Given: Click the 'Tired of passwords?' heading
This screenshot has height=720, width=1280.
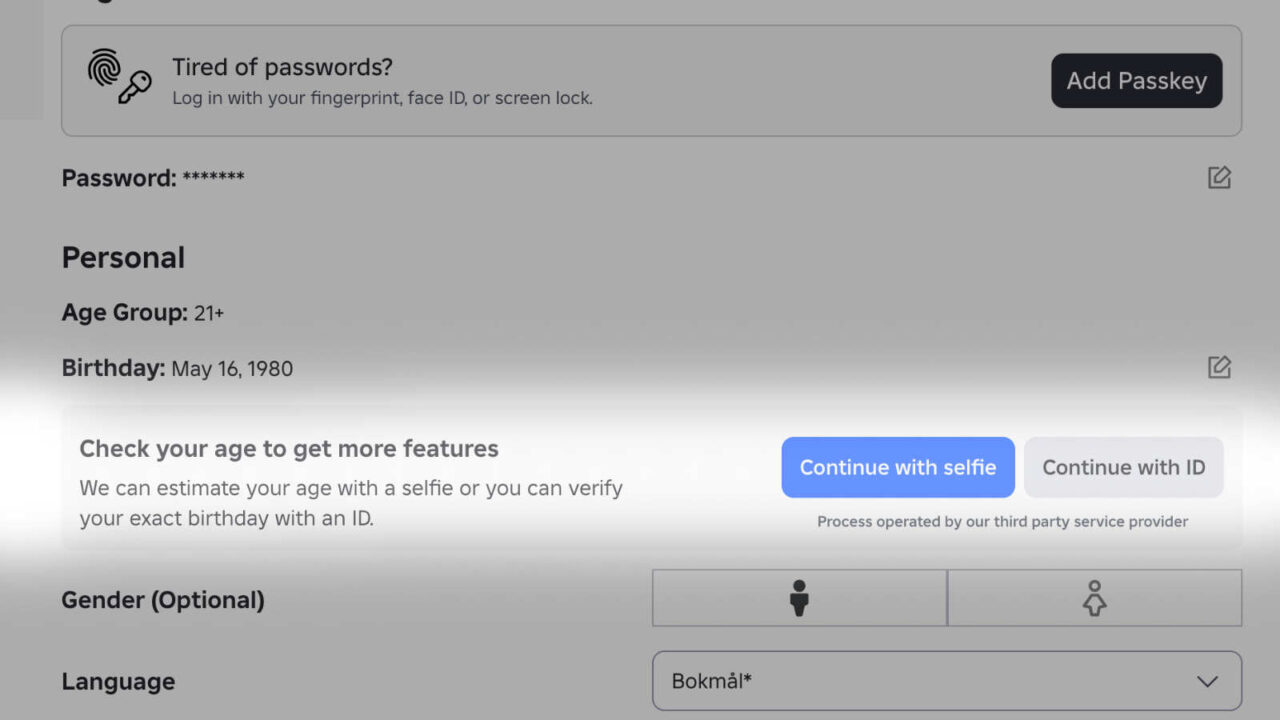Looking at the screenshot, I should (x=282, y=67).
